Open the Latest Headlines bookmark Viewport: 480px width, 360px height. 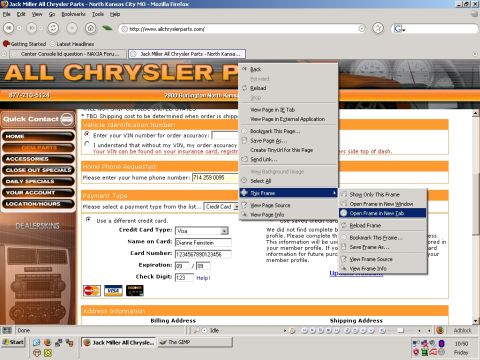[x=72, y=44]
